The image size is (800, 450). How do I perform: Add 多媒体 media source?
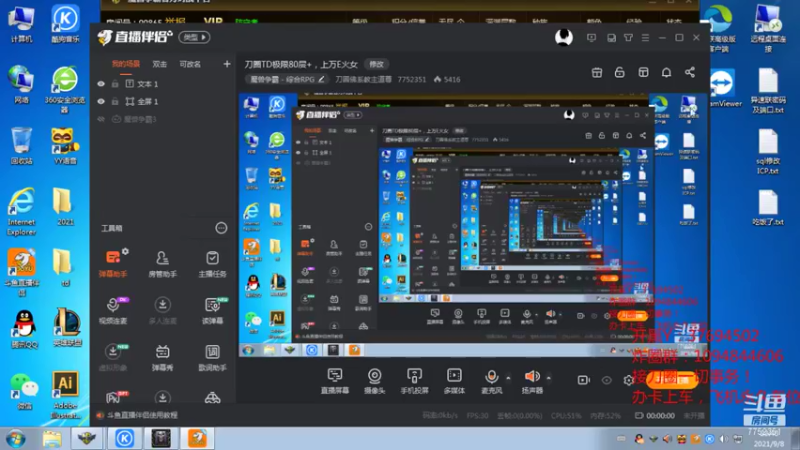(454, 381)
